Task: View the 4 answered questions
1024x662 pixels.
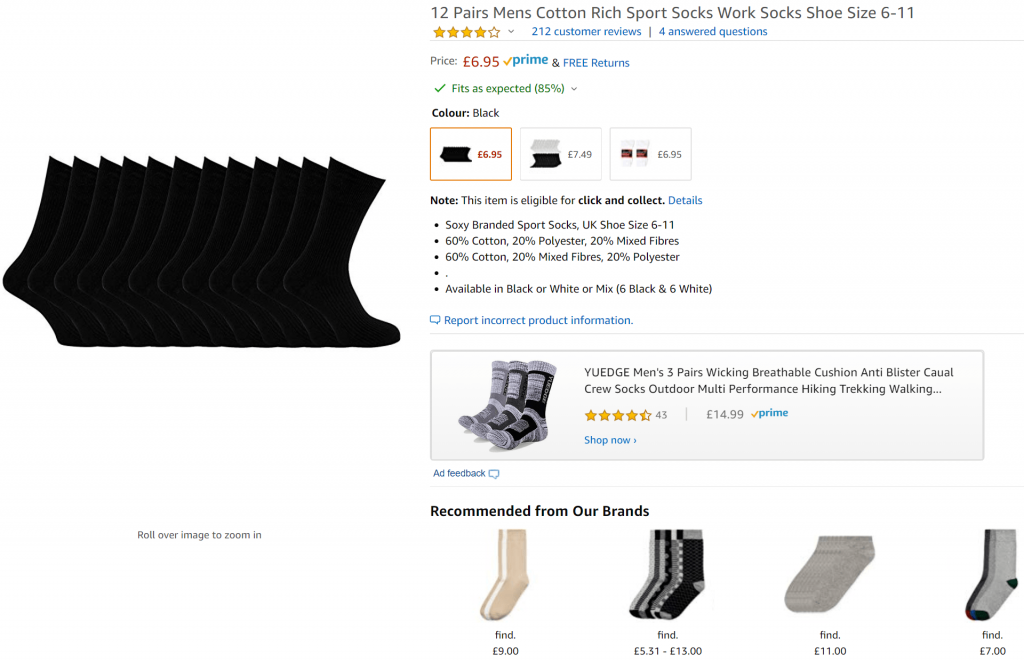Action: tap(713, 31)
